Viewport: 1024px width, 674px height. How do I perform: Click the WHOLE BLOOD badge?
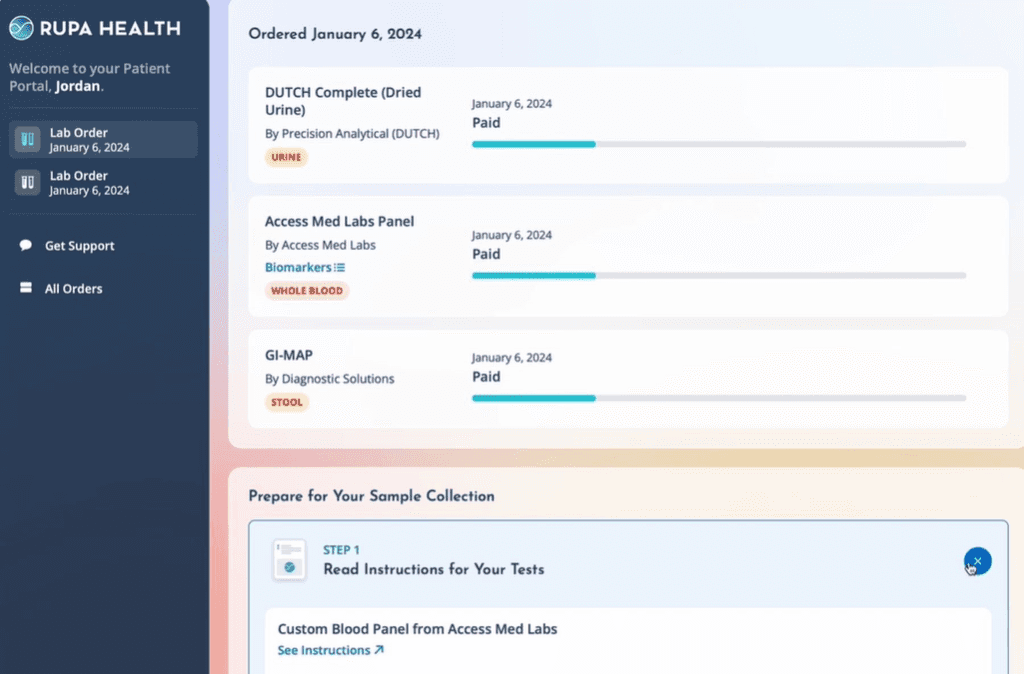click(307, 290)
